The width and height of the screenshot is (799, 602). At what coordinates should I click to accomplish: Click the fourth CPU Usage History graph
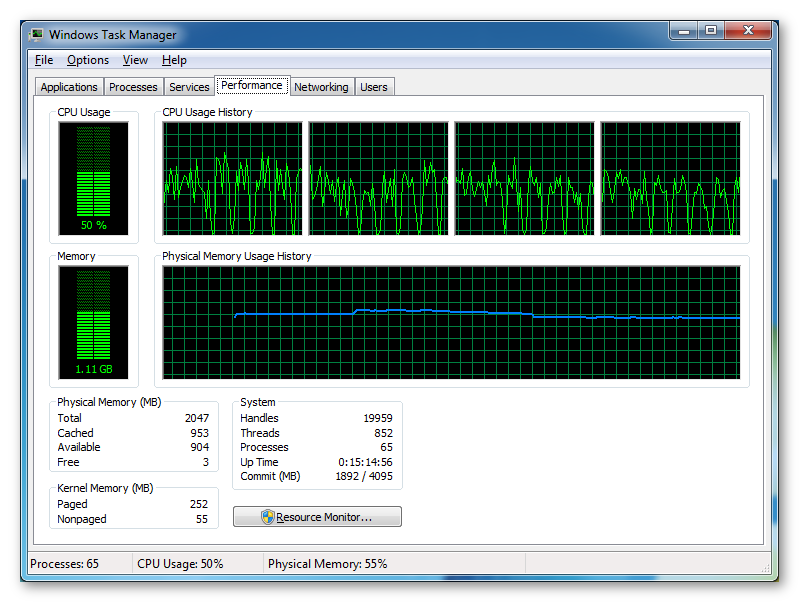point(670,178)
